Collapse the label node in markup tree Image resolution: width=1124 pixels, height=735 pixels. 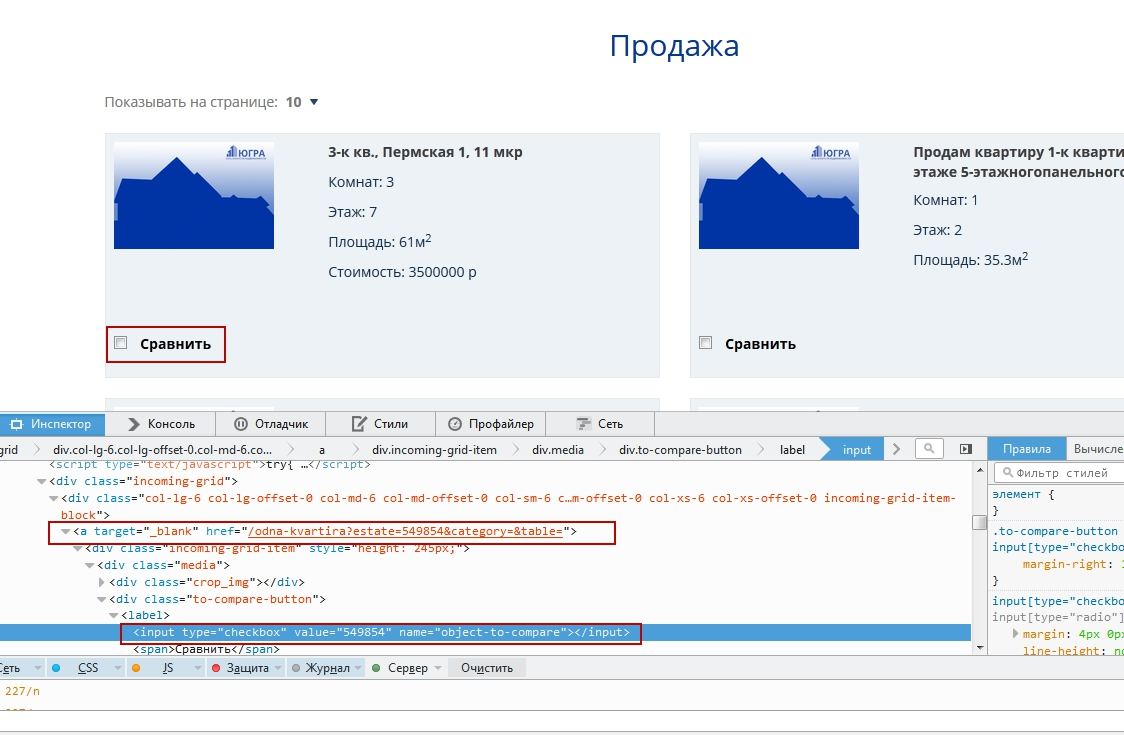[x=113, y=615]
